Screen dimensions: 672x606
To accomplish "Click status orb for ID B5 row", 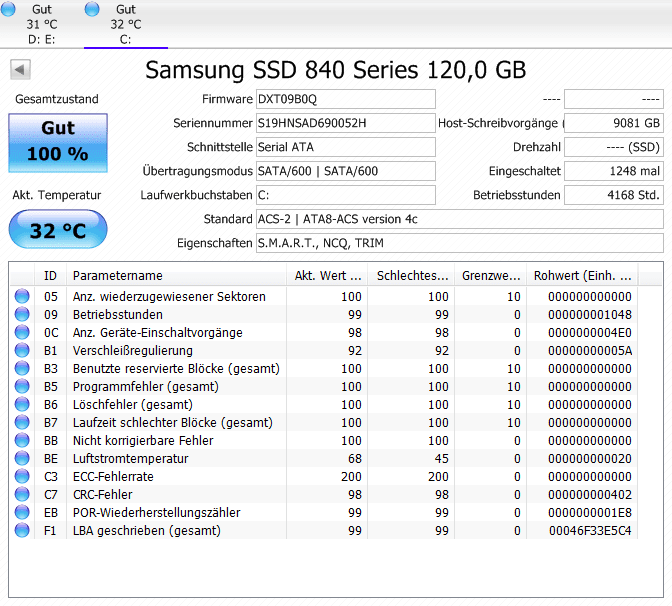I will pos(22,386).
